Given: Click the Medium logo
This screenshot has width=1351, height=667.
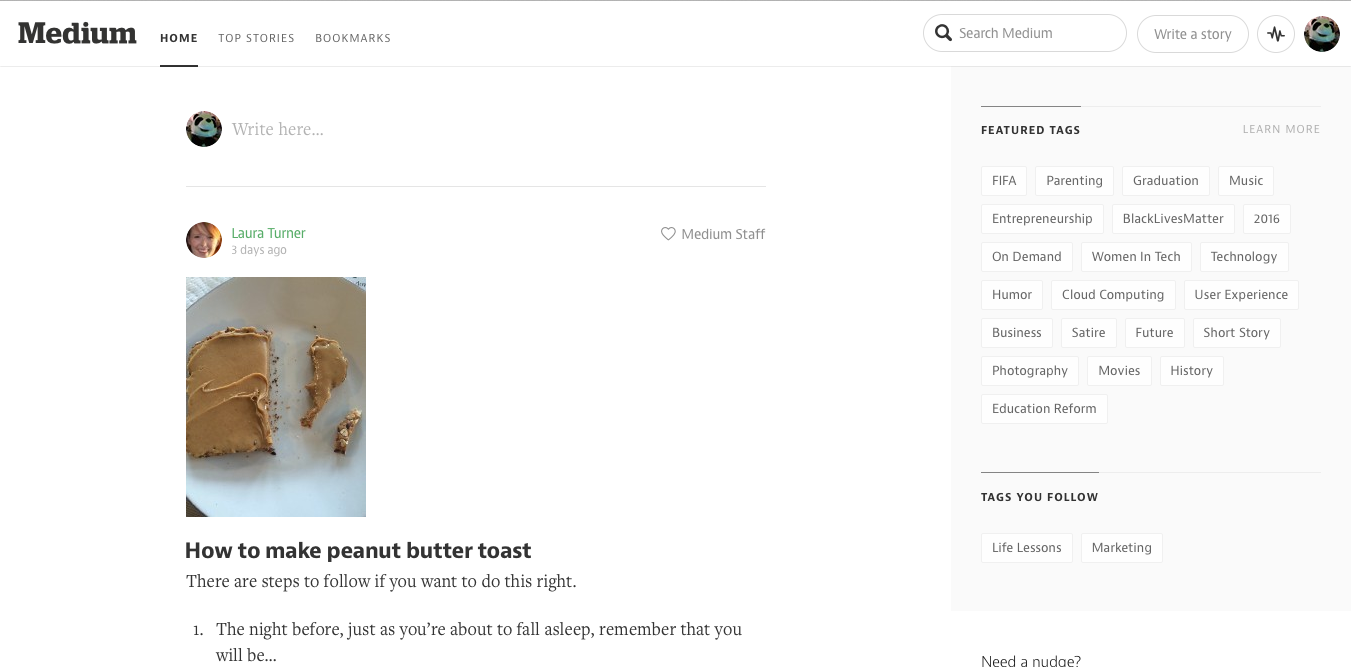Looking at the screenshot, I should pos(77,33).
